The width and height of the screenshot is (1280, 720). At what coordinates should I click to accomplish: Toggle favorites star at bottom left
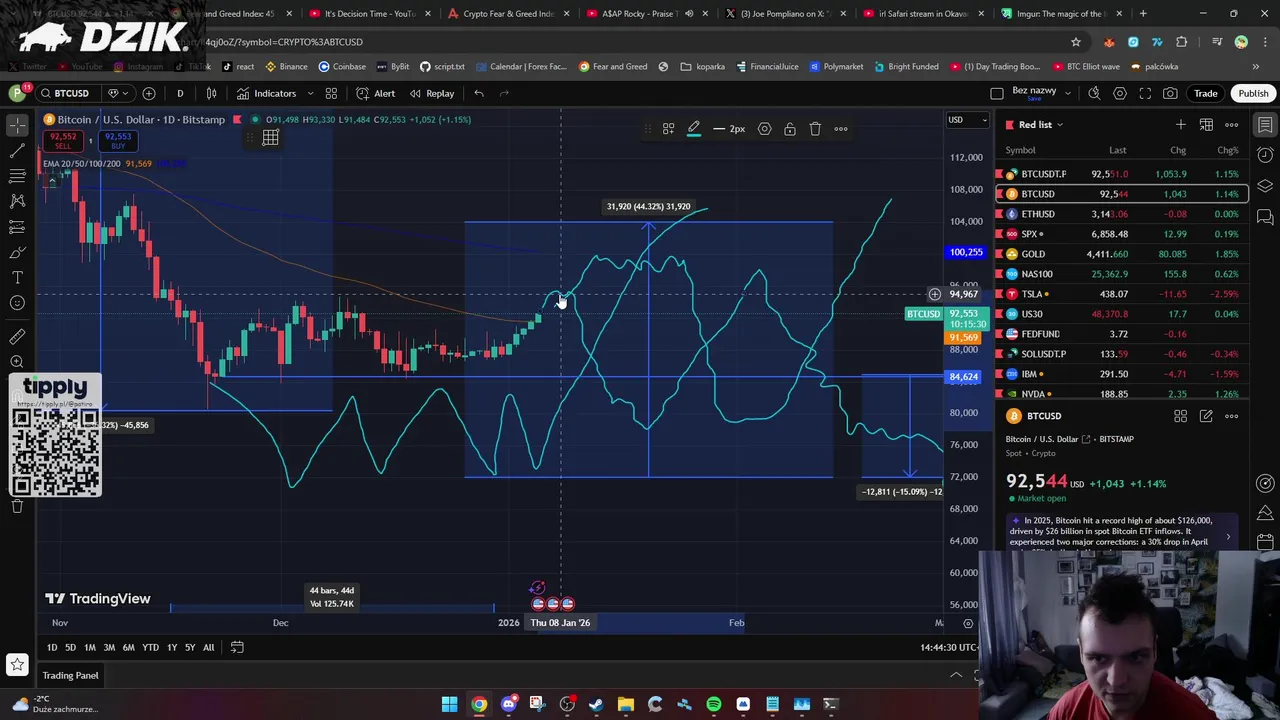[x=17, y=664]
